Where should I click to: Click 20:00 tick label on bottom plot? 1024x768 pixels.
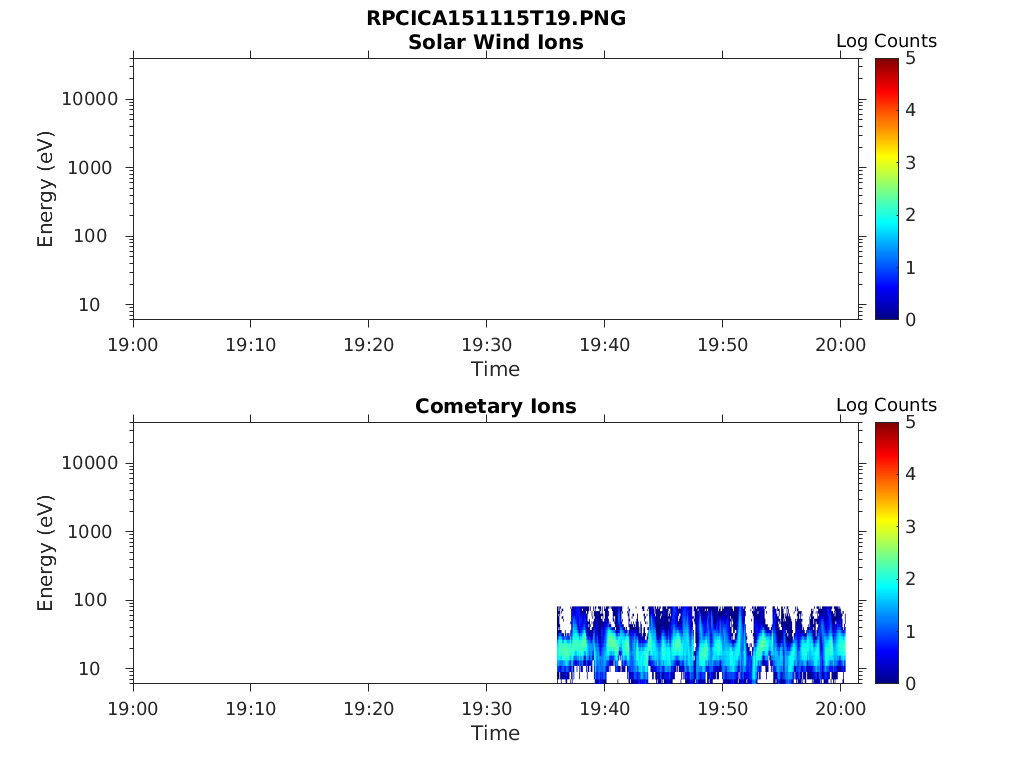point(840,709)
